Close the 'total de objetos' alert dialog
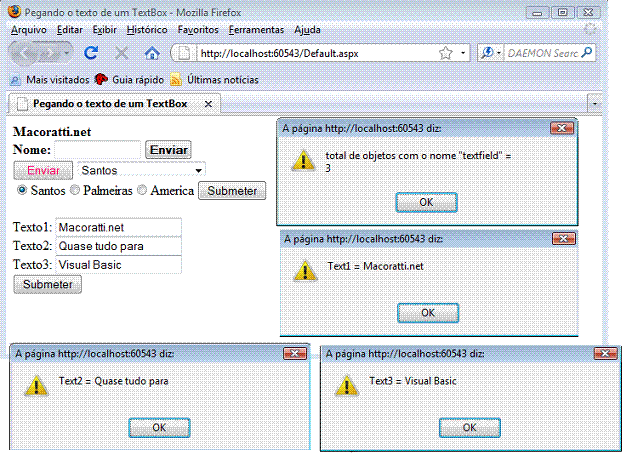The height and width of the screenshot is (461, 632). click(x=562, y=128)
